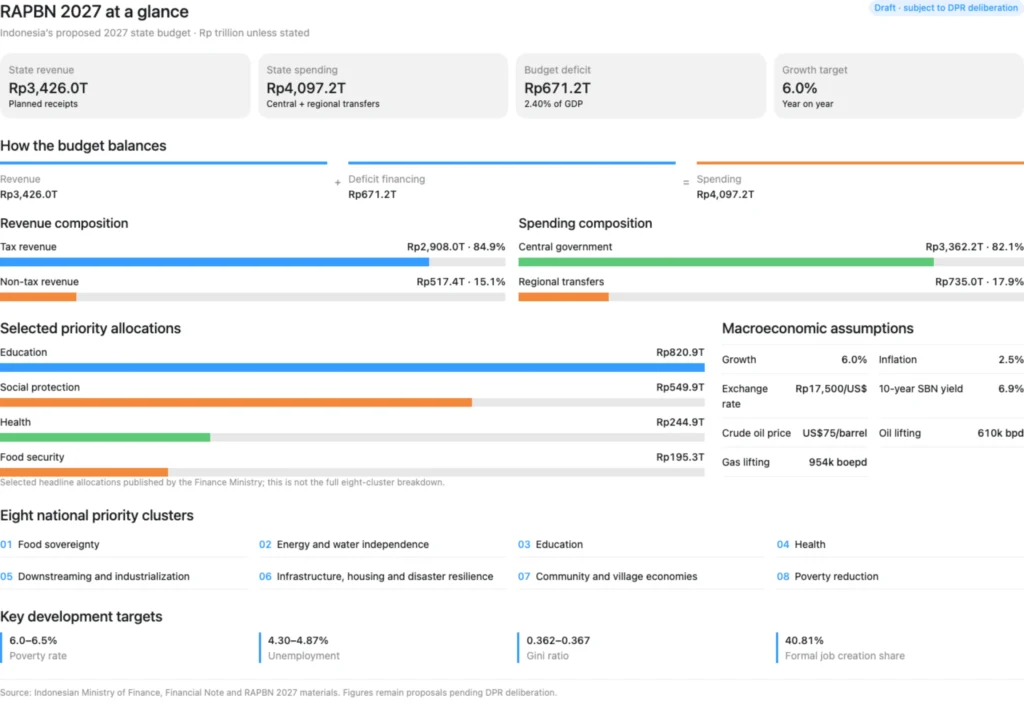The height and width of the screenshot is (711, 1024).
Task: Open the State spending summary card
Action: [x=383, y=86]
